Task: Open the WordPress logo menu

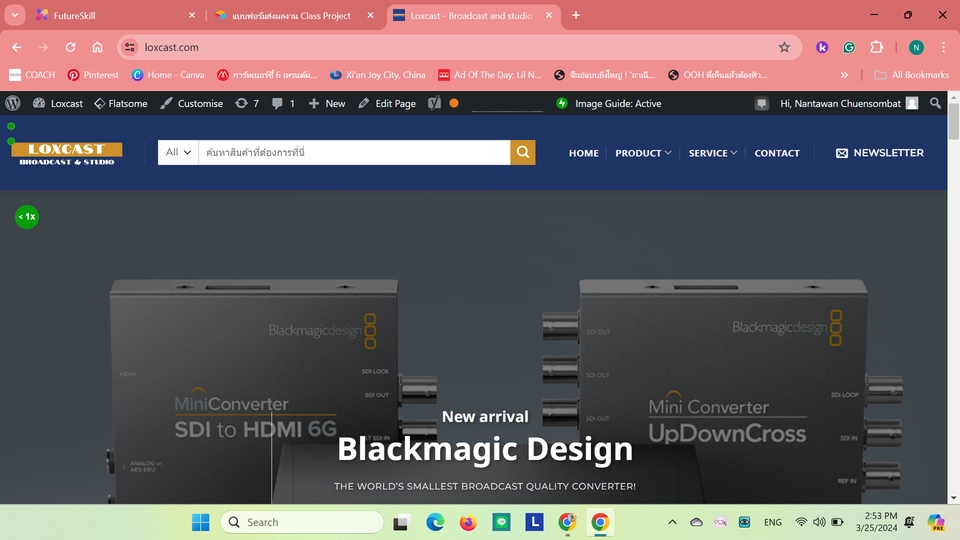Action: (13, 103)
